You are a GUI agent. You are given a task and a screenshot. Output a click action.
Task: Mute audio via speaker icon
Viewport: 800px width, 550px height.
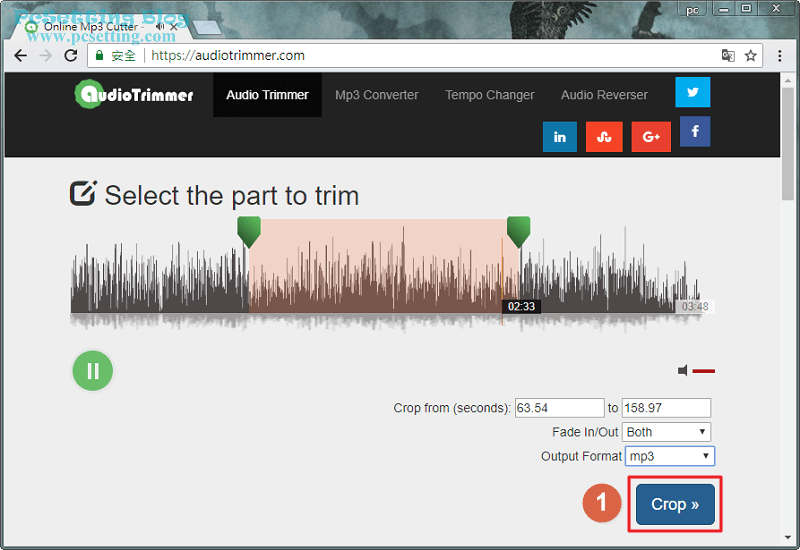coord(683,370)
